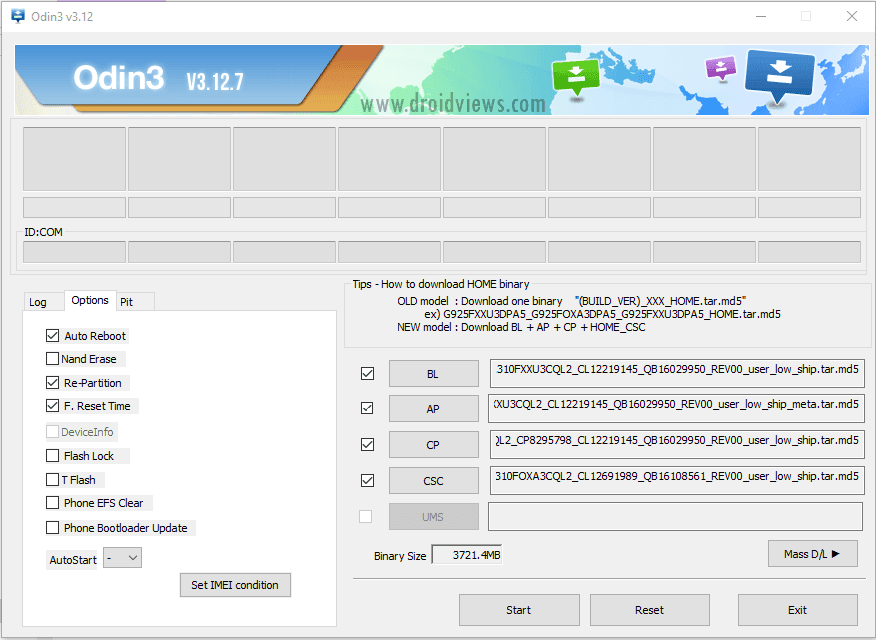Open the AutoStart dropdown
Viewport: 876px width, 640px height.
pos(123,558)
